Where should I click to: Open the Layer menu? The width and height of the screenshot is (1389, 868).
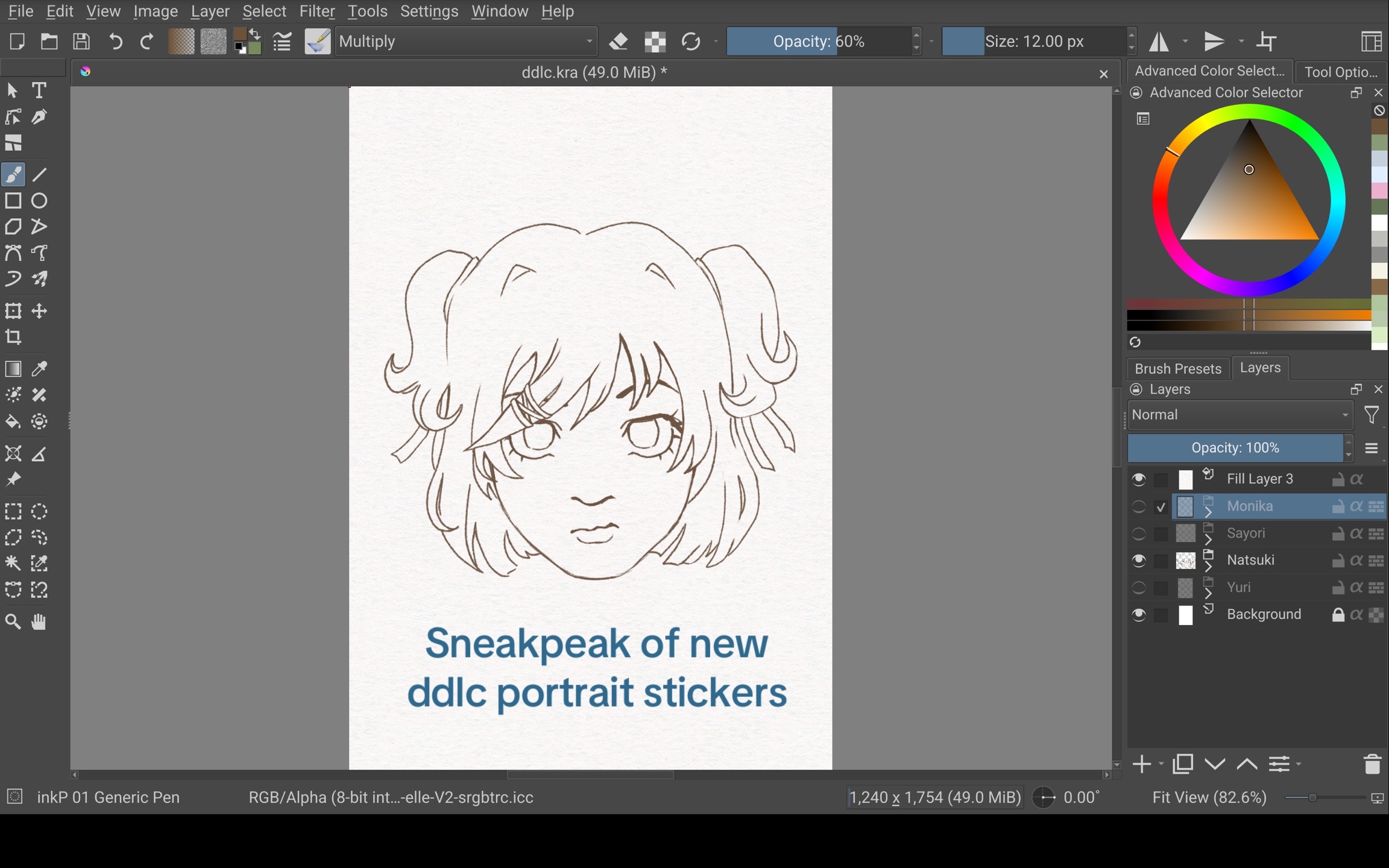point(210,11)
